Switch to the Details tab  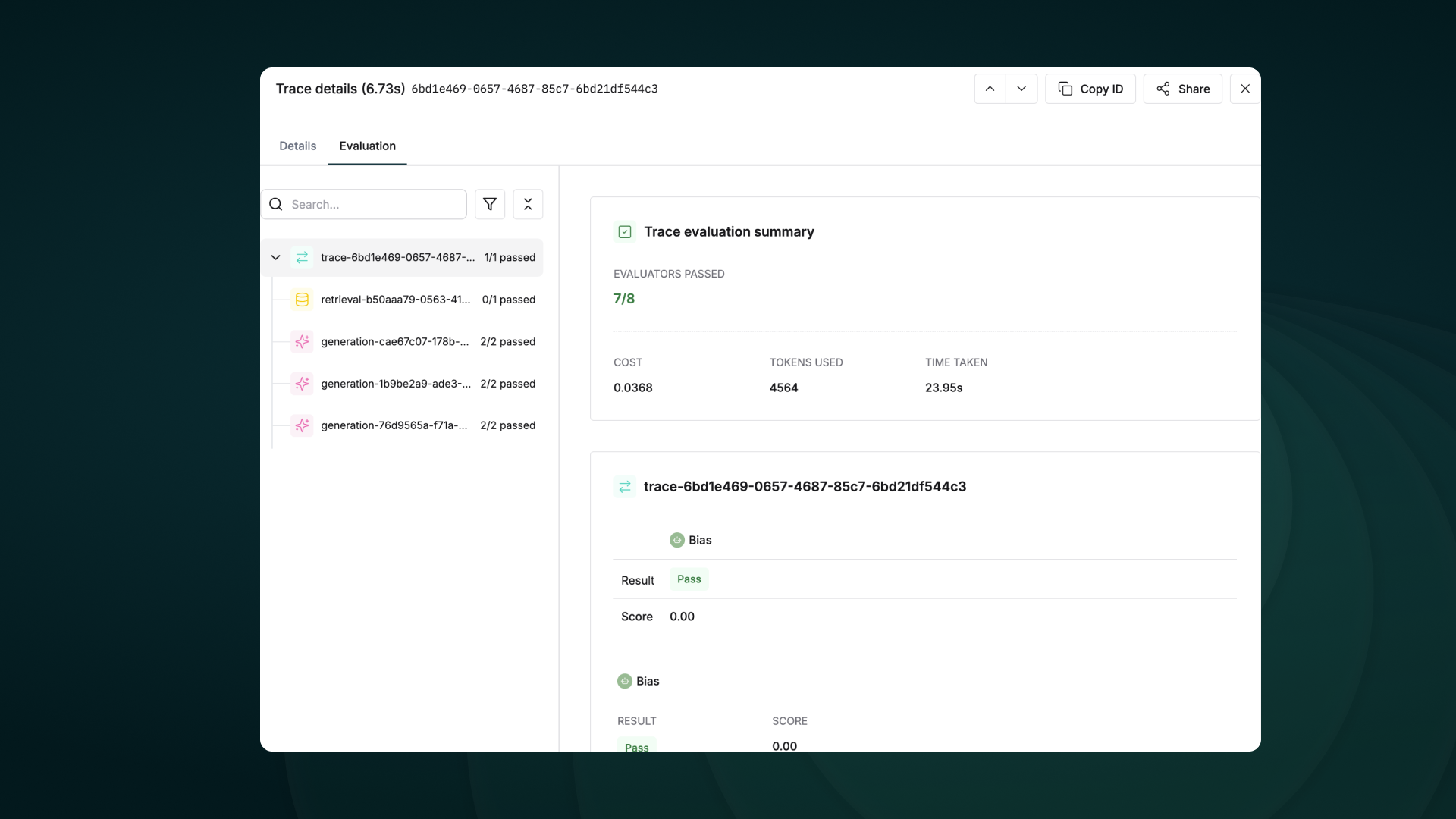297,146
